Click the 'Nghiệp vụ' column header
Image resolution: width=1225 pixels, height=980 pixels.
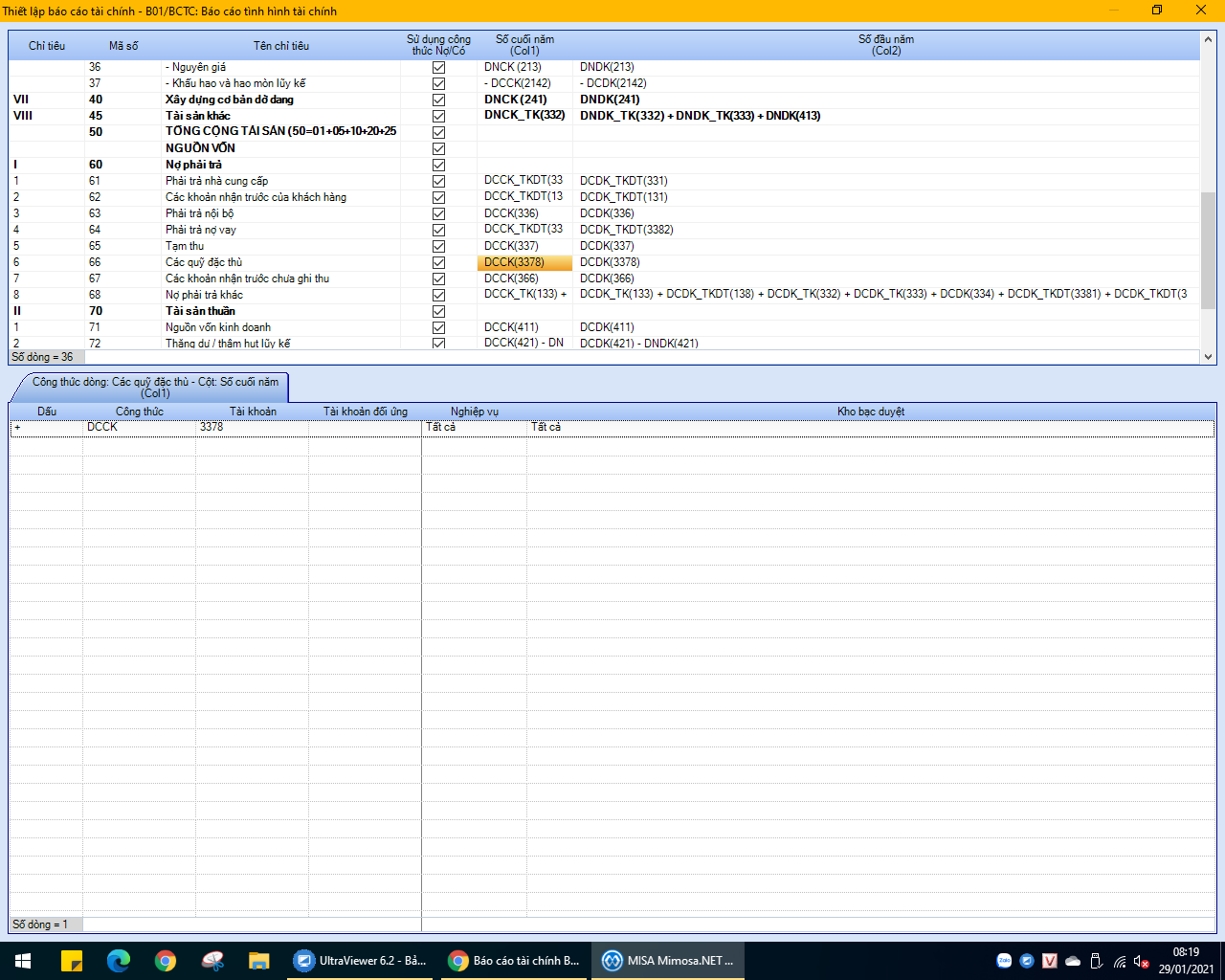[475, 412]
